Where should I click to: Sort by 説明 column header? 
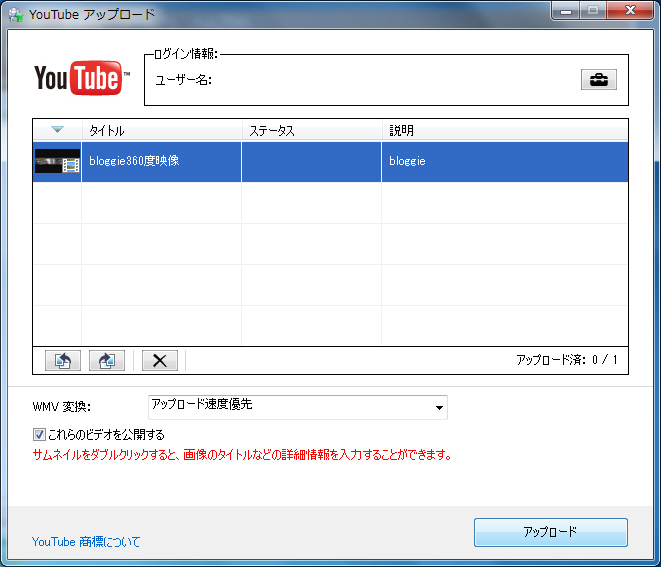click(505, 130)
